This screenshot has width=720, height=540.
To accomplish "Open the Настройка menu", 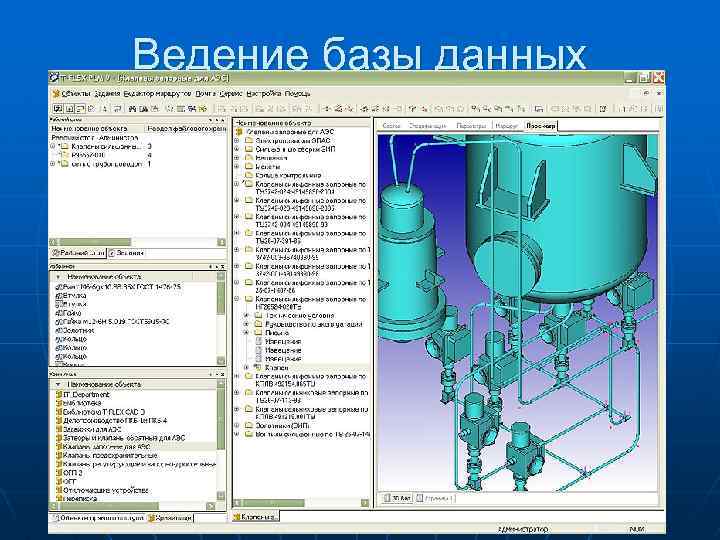I will pos(263,94).
